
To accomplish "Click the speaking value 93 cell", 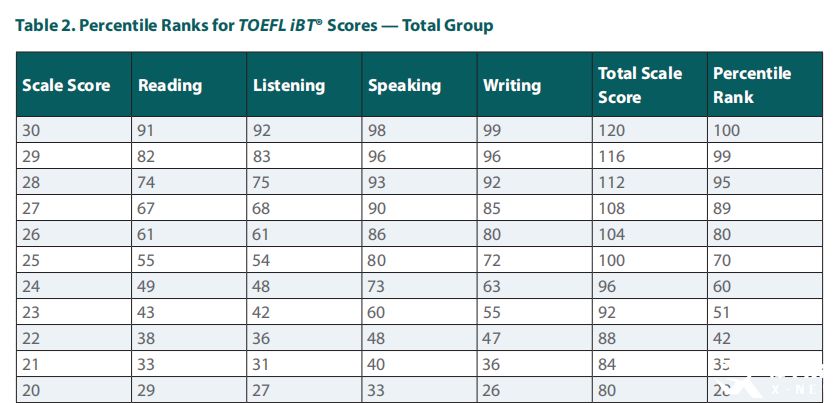I will pos(419,182).
